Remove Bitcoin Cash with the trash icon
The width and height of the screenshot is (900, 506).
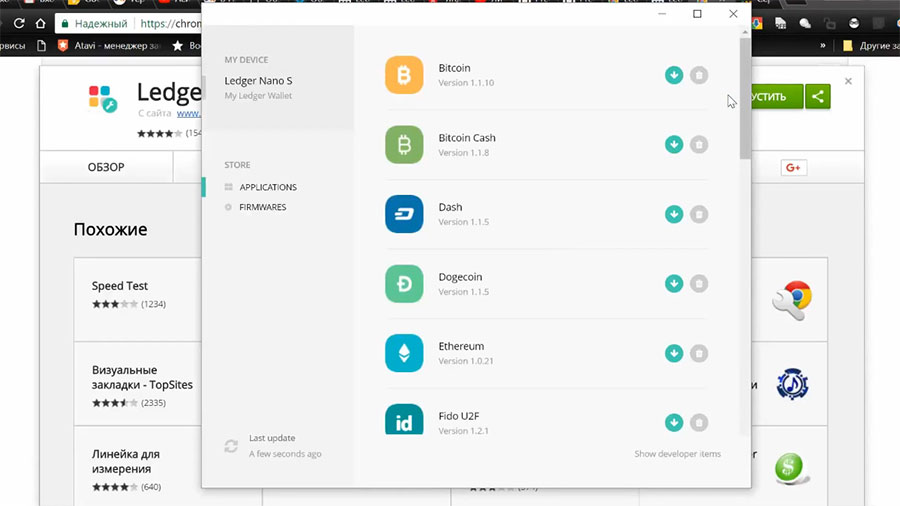click(699, 145)
